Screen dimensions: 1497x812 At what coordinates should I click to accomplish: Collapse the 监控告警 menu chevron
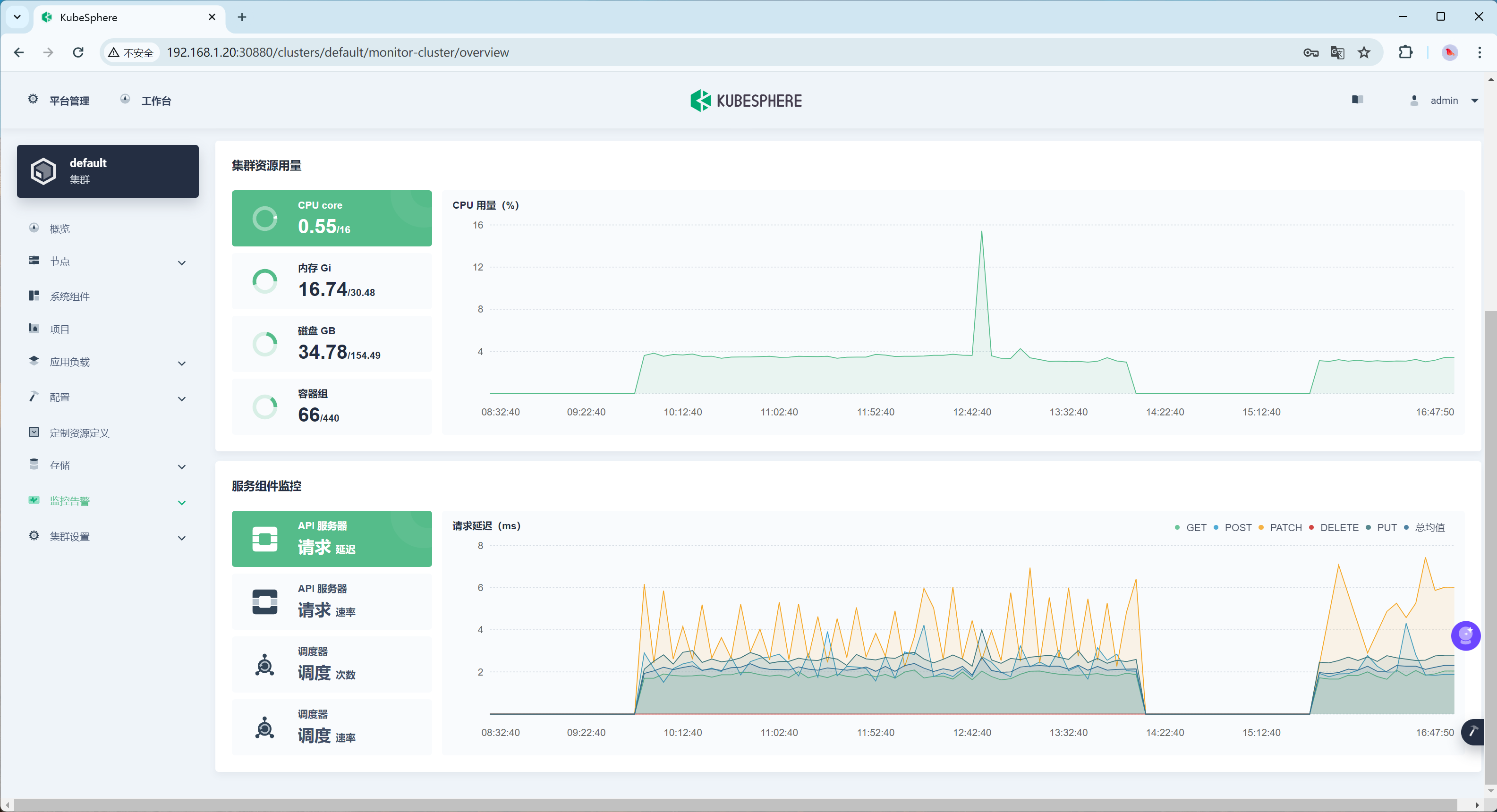tap(181, 502)
